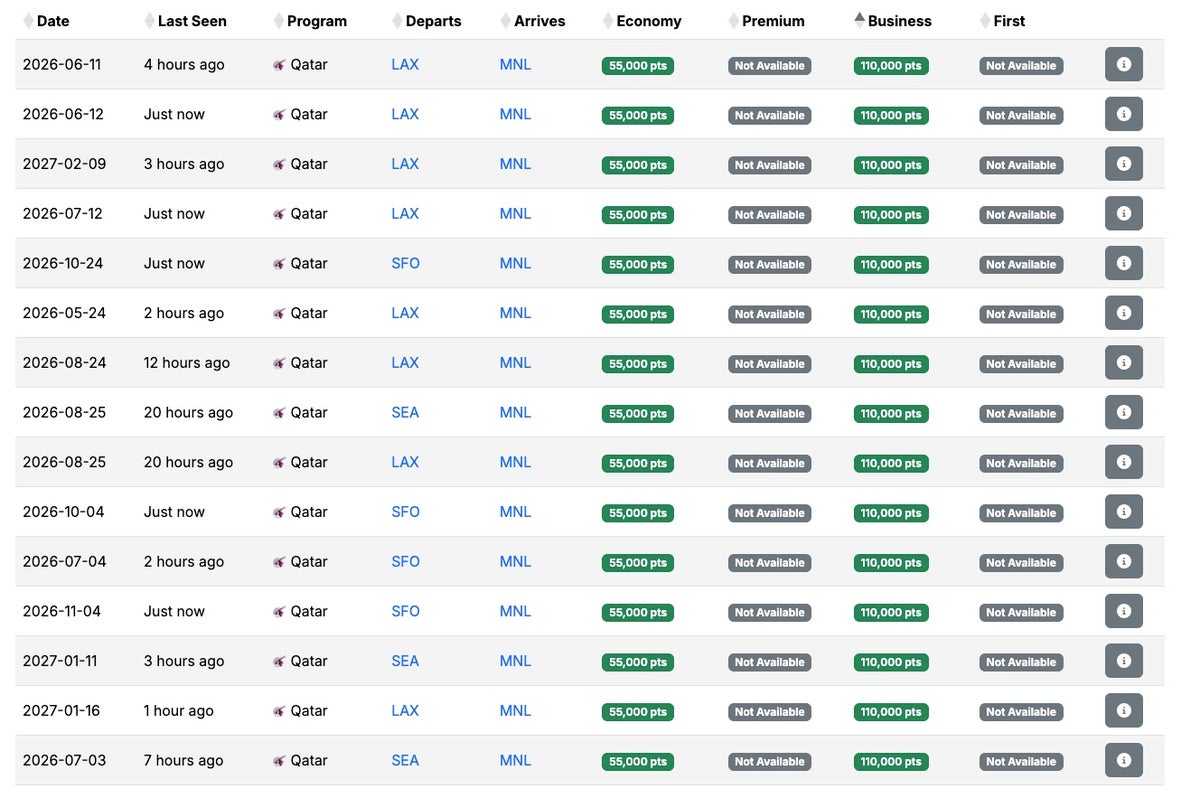This screenshot has width=1200, height=789.
Task: Click 55,000 pts economy badge for 2026-06-11
Action: tap(638, 66)
